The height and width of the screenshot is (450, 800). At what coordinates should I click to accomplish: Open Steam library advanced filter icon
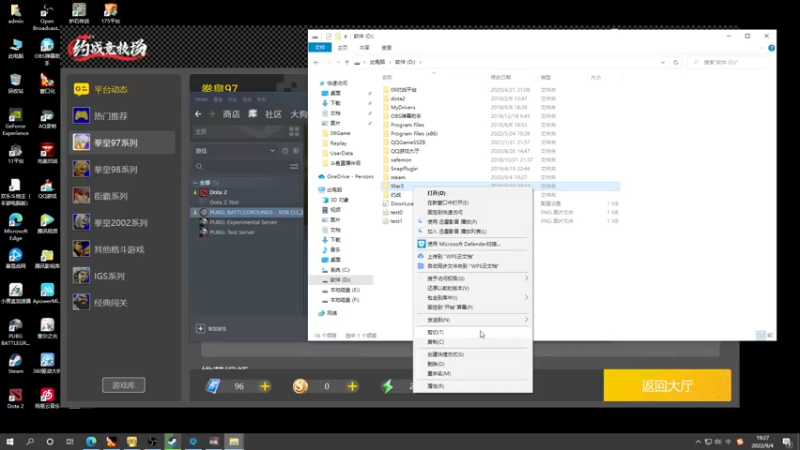(x=294, y=166)
